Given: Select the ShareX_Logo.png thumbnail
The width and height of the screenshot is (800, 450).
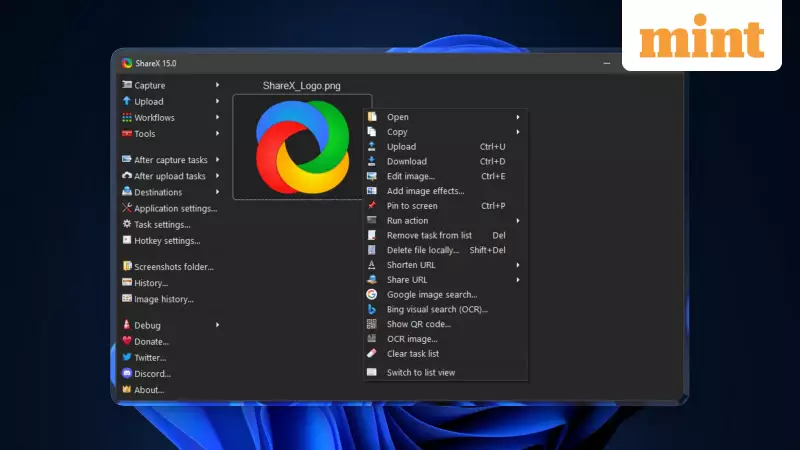Looking at the screenshot, I should click(x=301, y=146).
